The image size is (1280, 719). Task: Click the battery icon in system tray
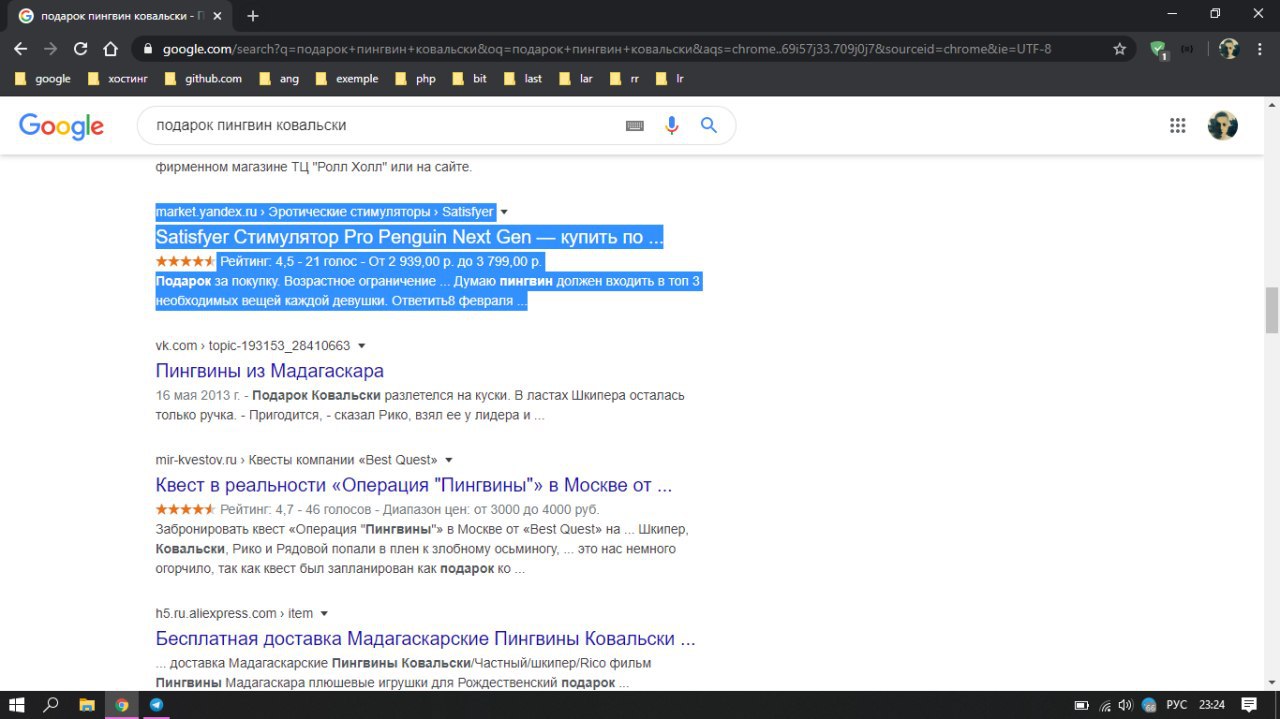(x=1081, y=705)
